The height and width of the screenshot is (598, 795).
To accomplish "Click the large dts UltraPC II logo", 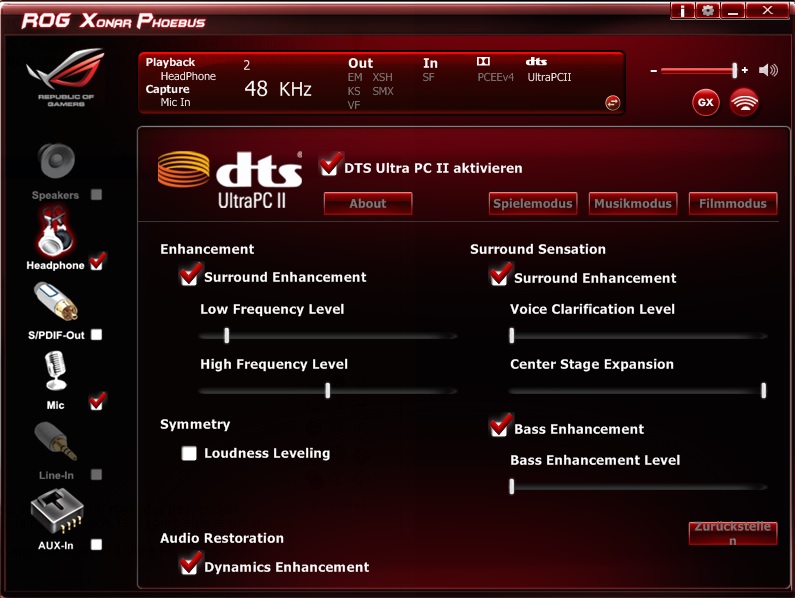I will pyautogui.click(x=230, y=180).
